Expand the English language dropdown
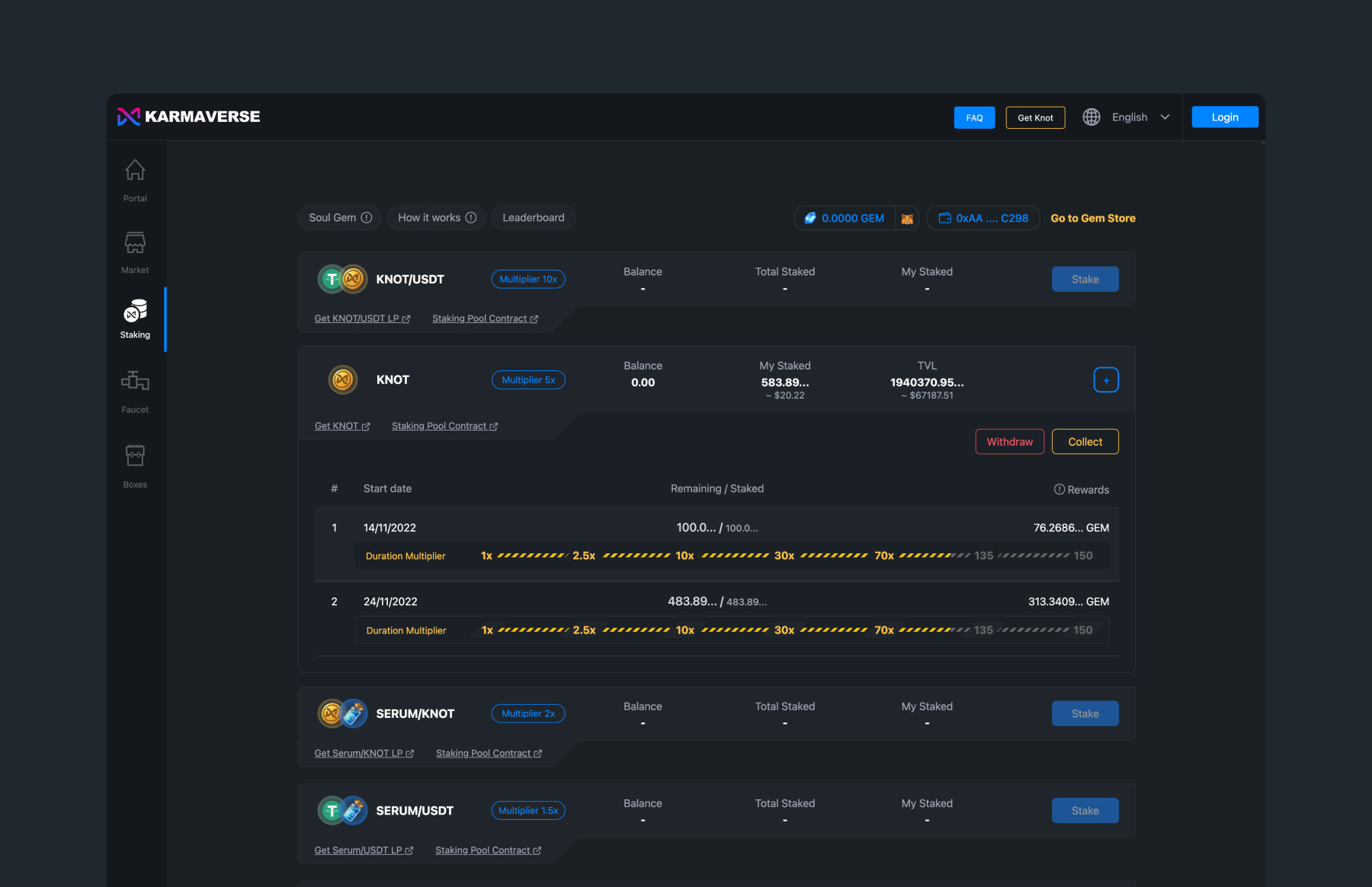Screen dimensions: 1372x887 coord(1164,117)
